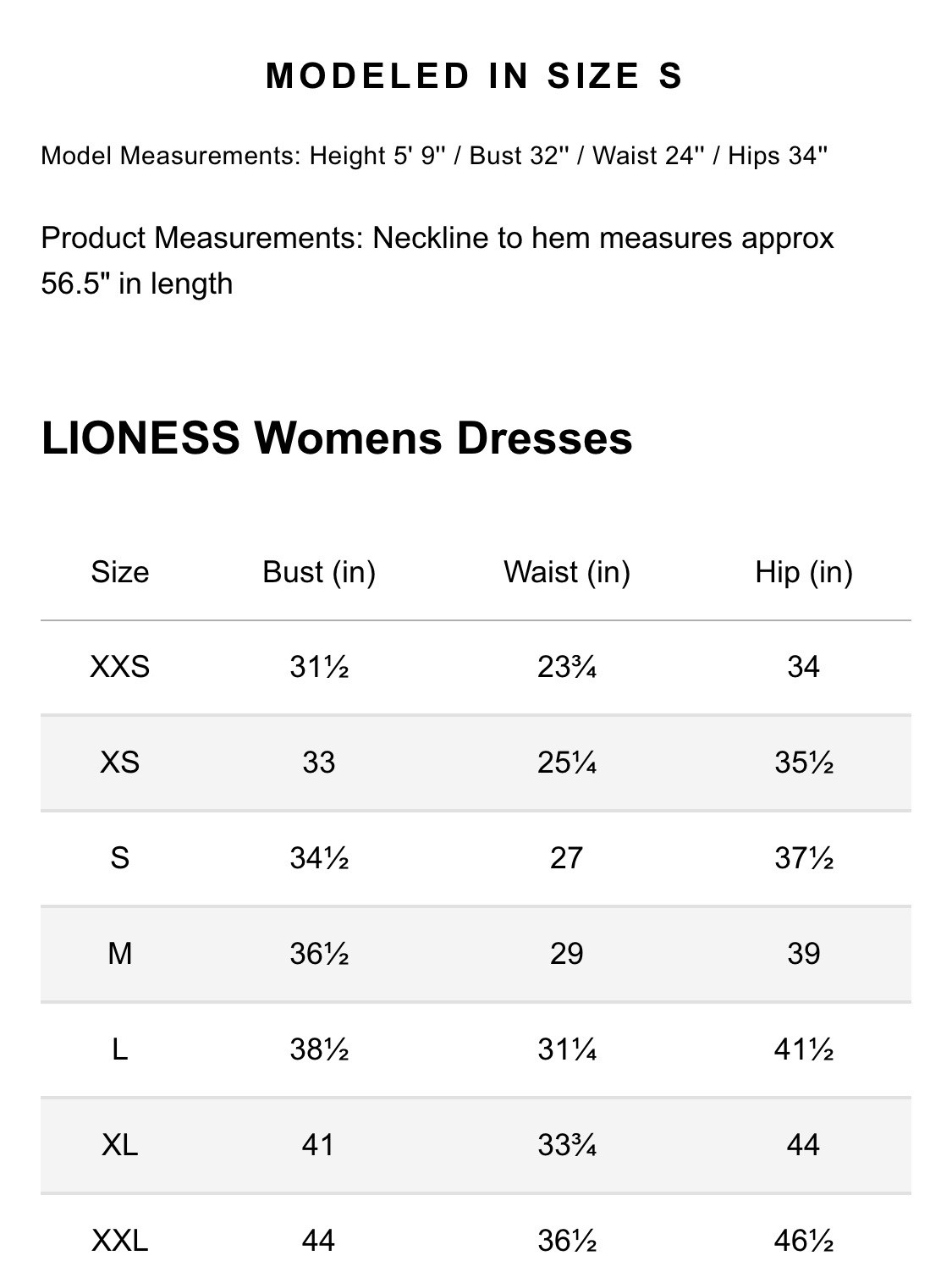The image size is (952, 1283).
Task: Click the Bust (in) column header
Action: (x=319, y=572)
